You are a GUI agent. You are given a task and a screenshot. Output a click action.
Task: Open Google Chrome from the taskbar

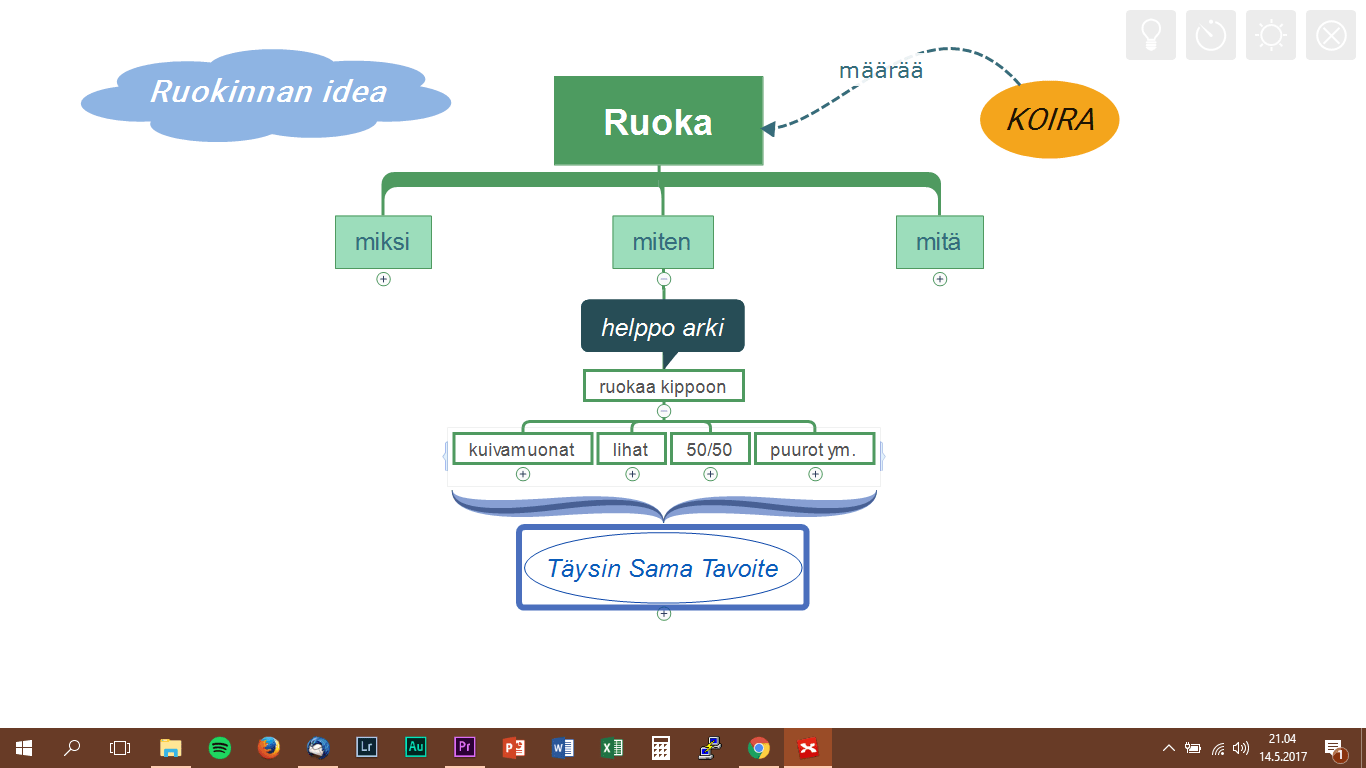759,747
